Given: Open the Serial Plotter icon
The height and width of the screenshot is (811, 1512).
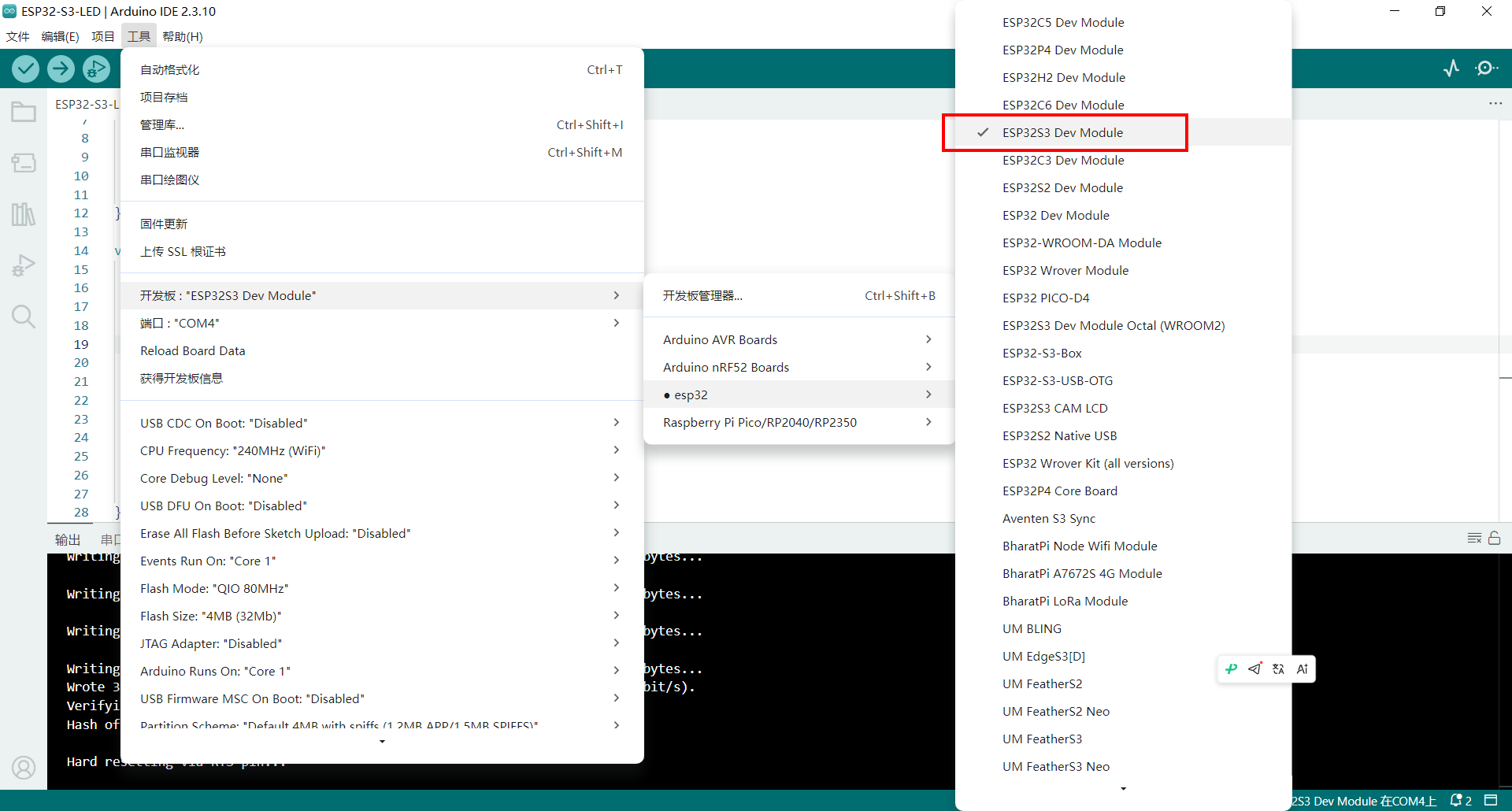Looking at the screenshot, I should coord(1451,69).
